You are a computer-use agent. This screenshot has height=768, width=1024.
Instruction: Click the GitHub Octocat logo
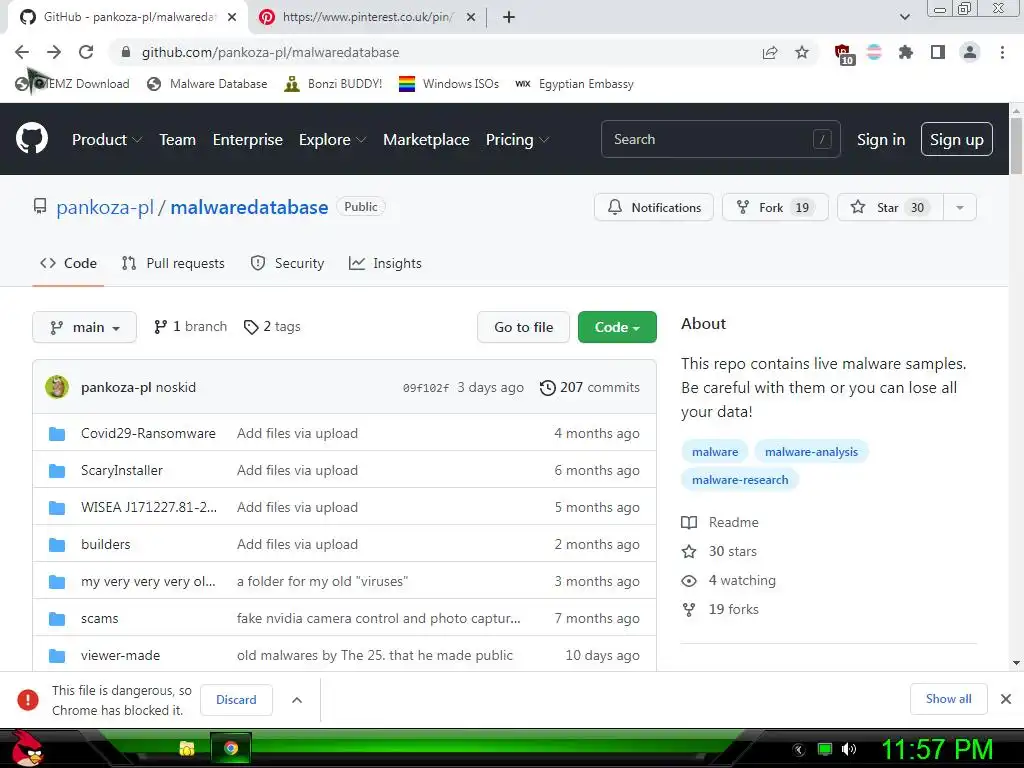31,139
